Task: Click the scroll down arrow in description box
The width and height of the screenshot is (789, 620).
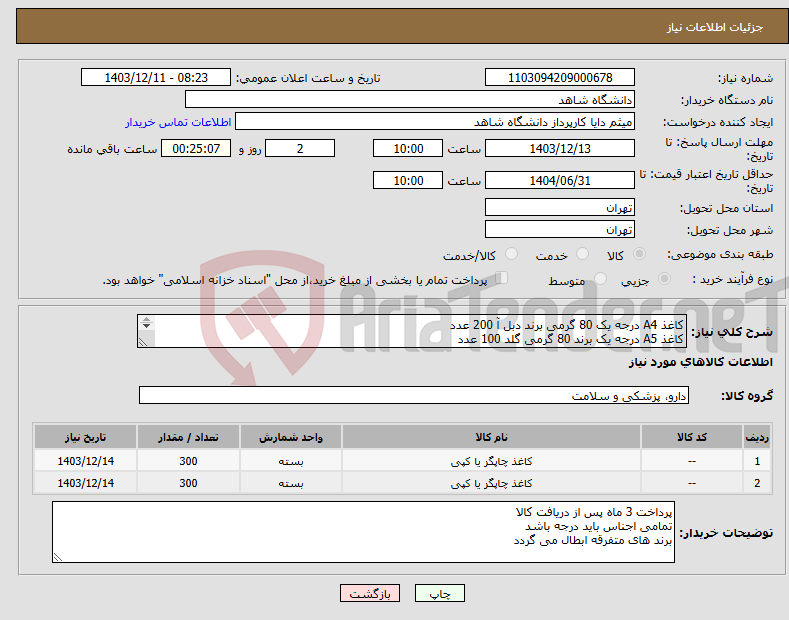Action: coord(146,326)
